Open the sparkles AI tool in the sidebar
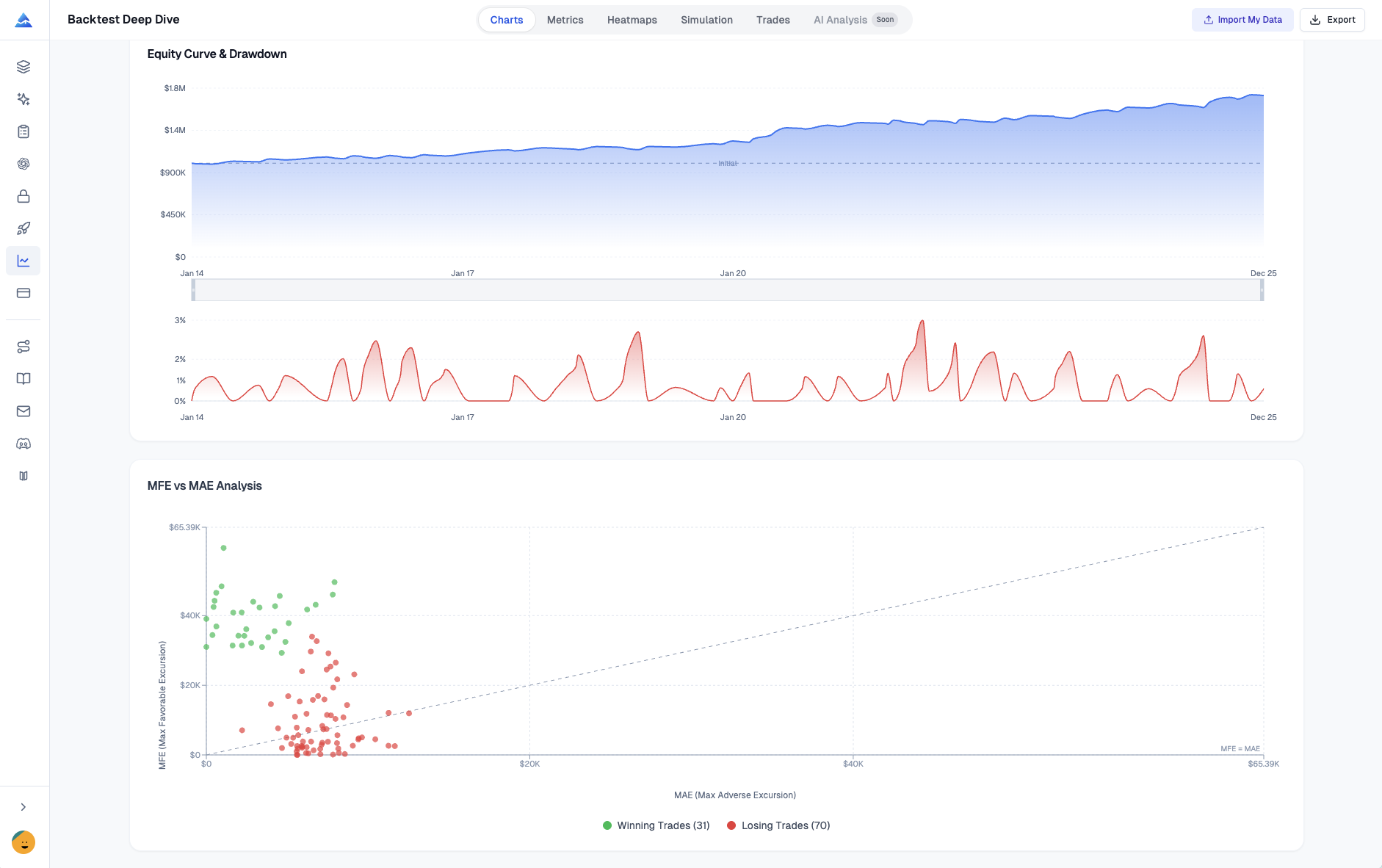1382x868 pixels. (x=23, y=99)
